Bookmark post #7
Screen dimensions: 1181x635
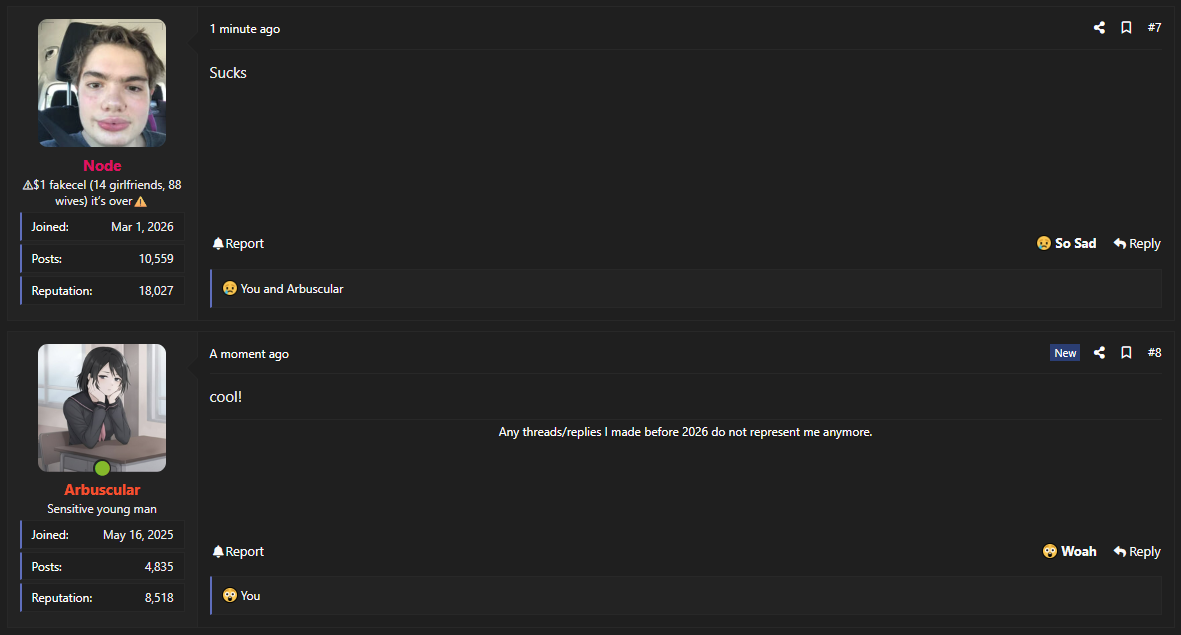click(x=1126, y=28)
